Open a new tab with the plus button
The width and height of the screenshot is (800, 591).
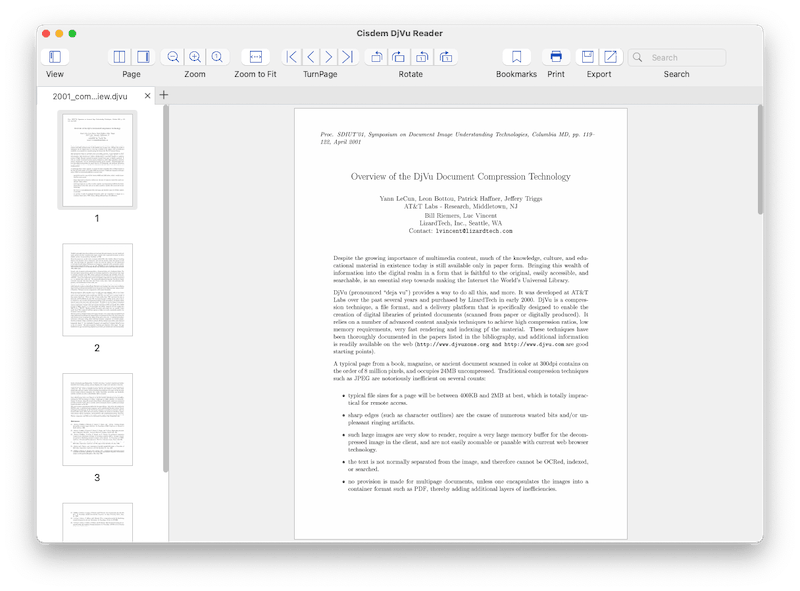(x=164, y=95)
